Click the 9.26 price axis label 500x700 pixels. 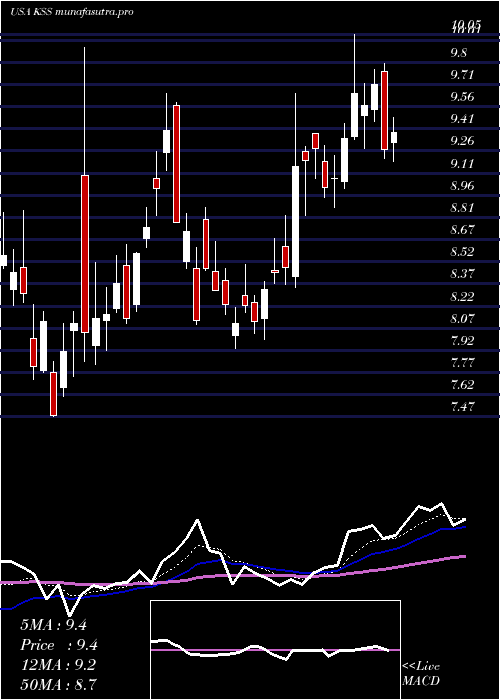462,141
